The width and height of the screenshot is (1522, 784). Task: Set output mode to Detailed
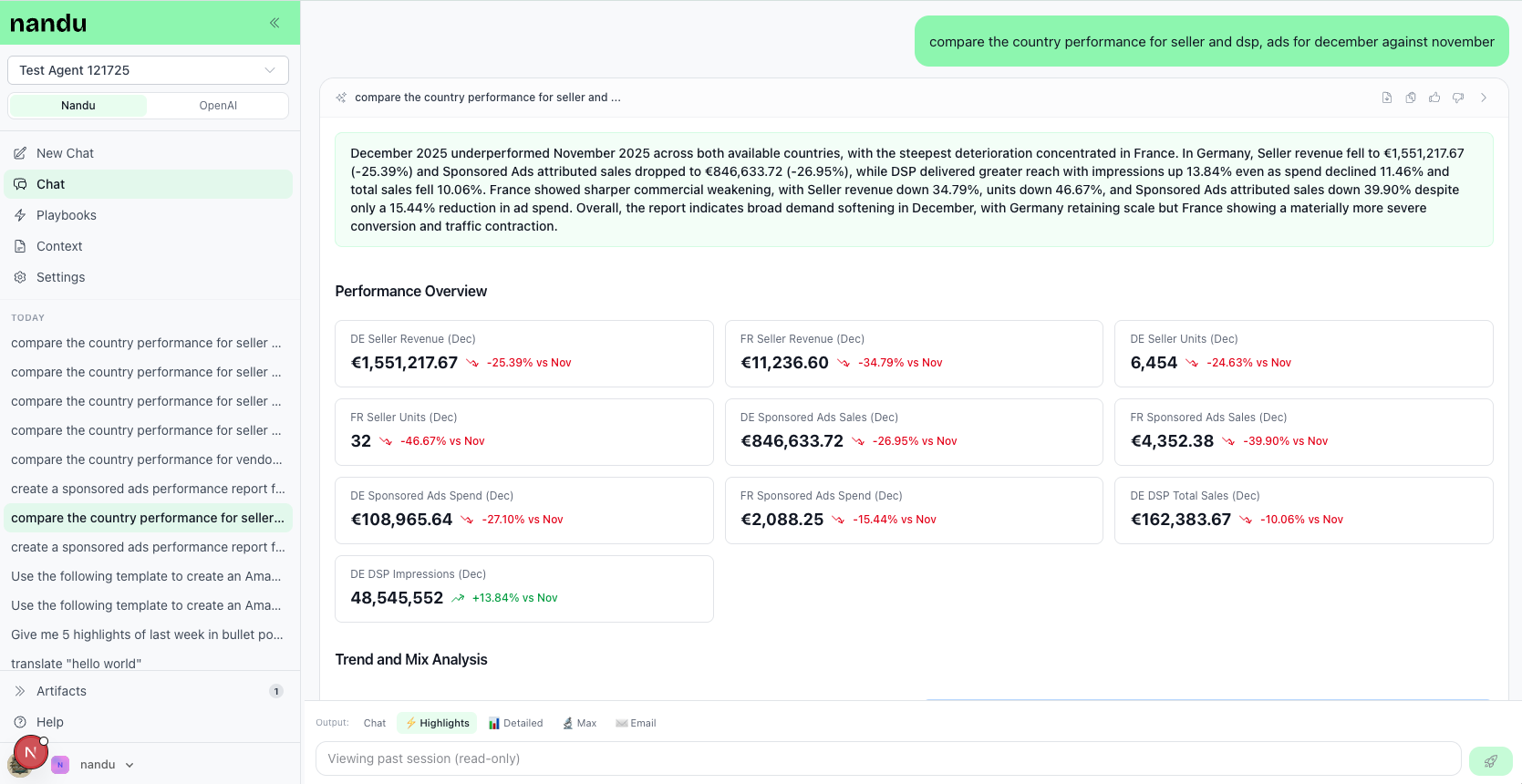515,723
